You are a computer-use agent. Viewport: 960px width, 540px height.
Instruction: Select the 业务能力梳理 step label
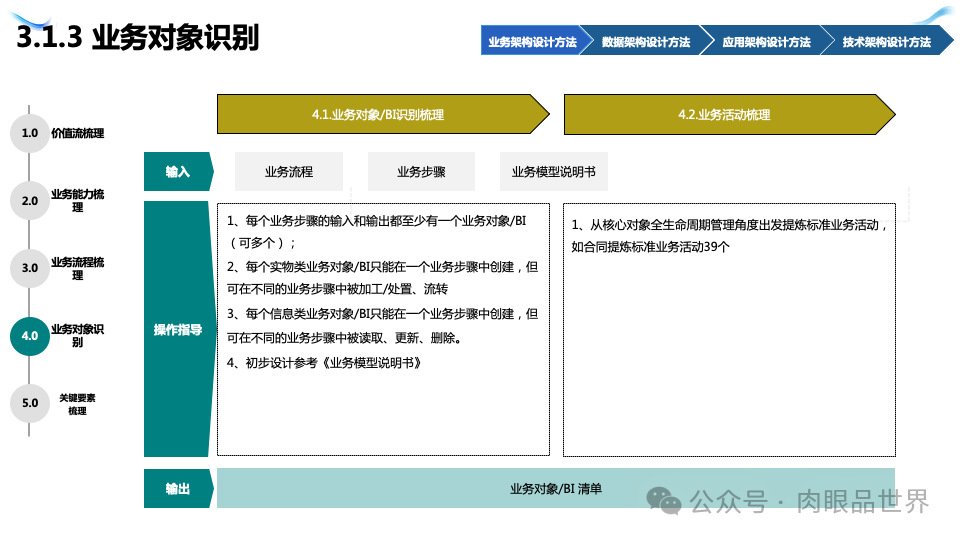point(78,200)
